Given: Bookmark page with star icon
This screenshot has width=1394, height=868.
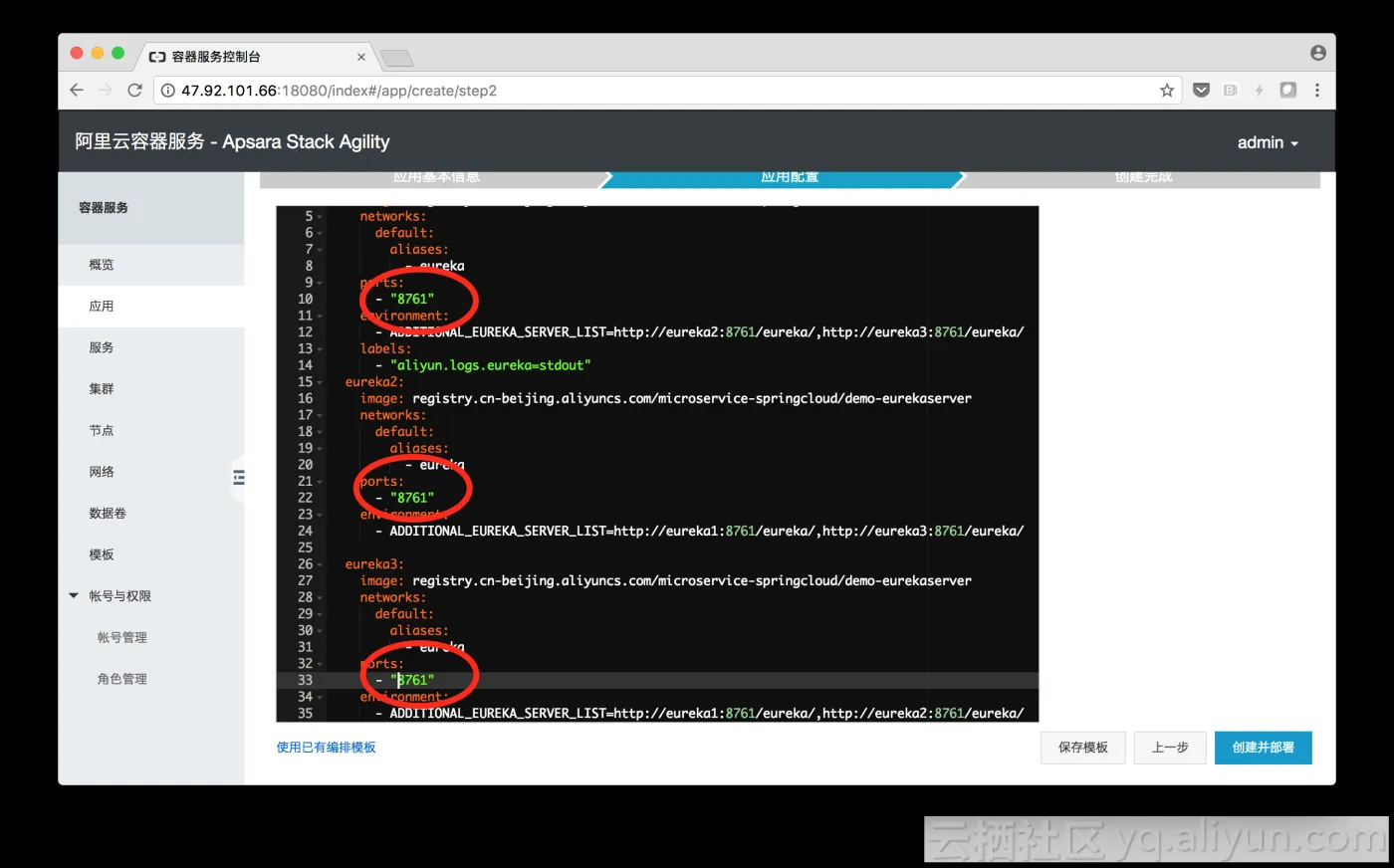Looking at the screenshot, I should pos(1167,90).
